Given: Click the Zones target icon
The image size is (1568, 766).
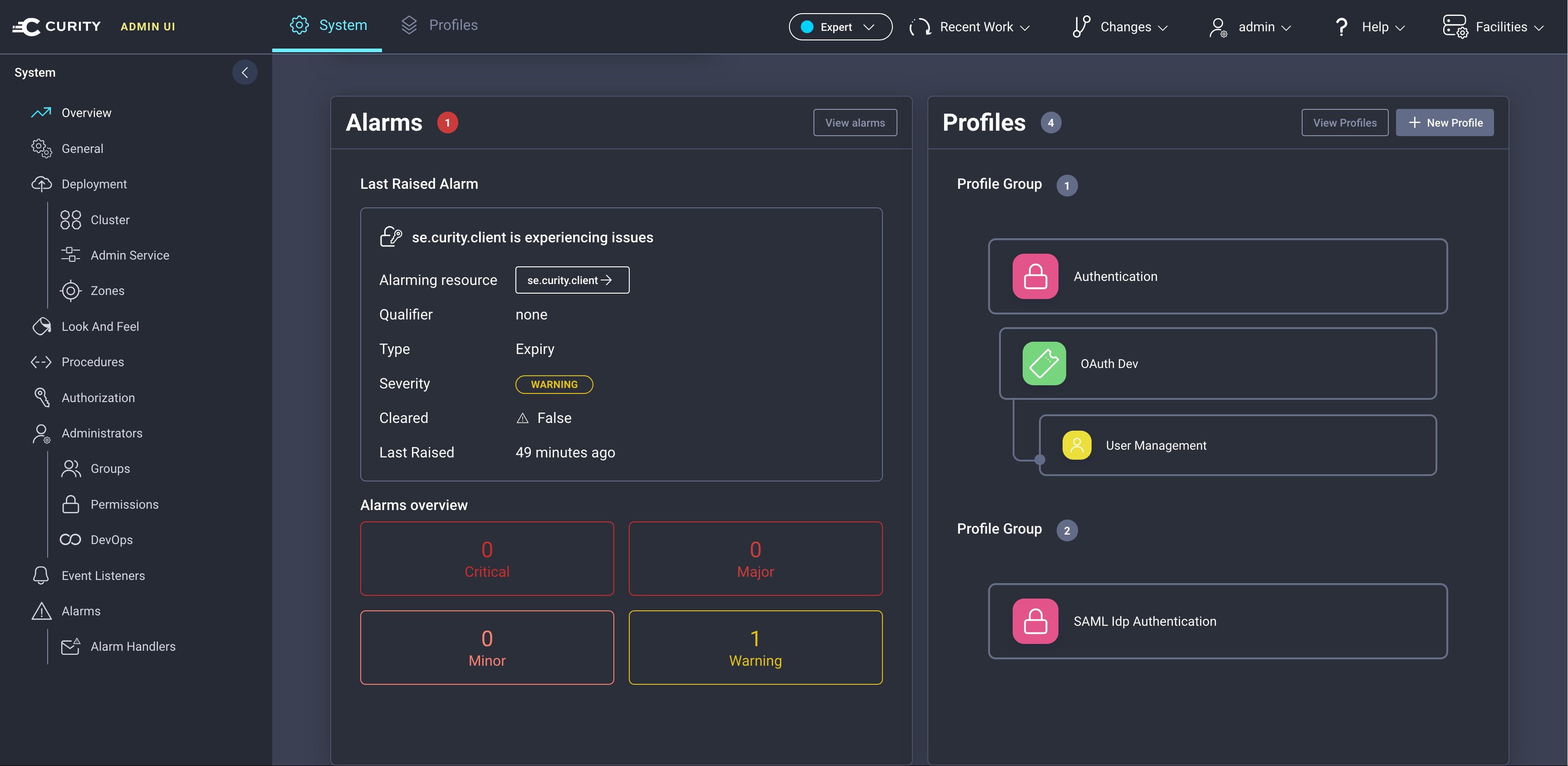Looking at the screenshot, I should click(x=71, y=291).
